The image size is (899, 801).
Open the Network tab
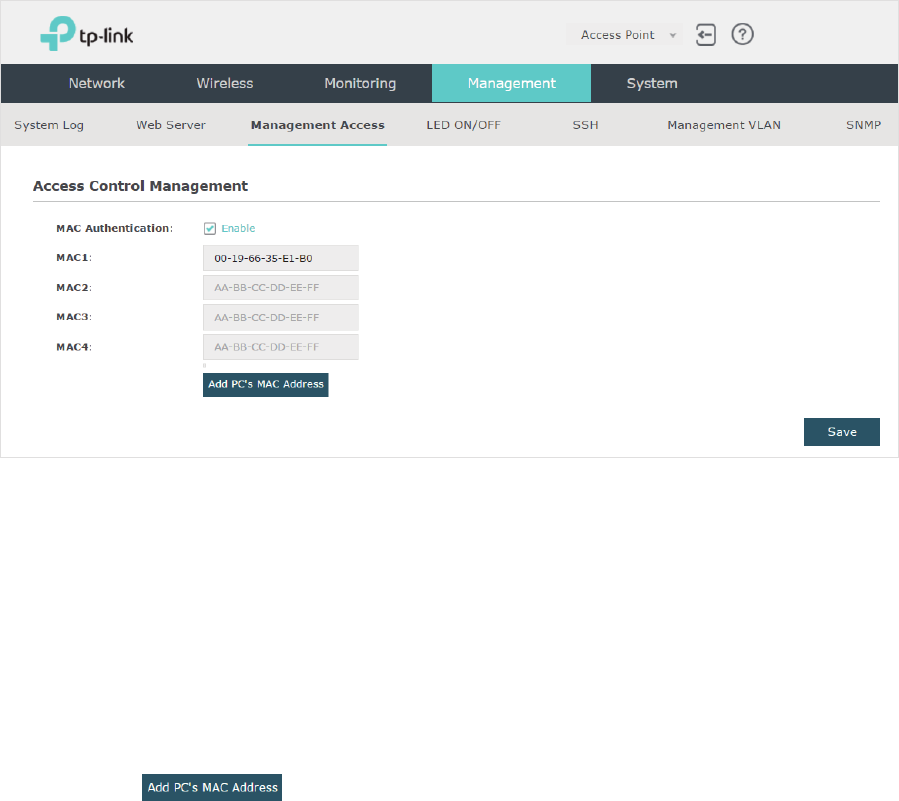[x=96, y=83]
